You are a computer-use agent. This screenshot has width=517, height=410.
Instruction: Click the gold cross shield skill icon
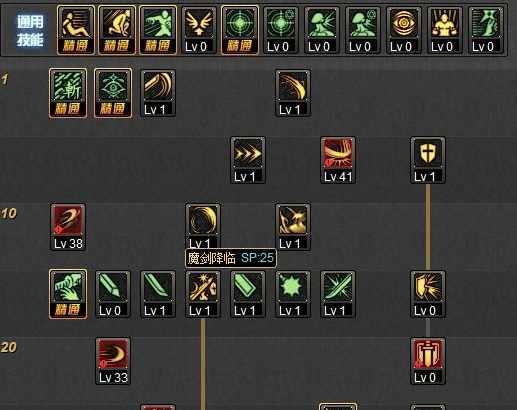click(x=428, y=160)
